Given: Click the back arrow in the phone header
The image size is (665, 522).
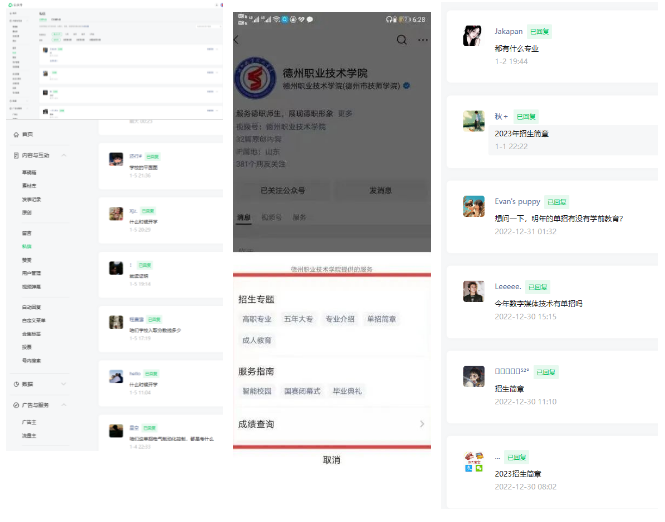Looking at the screenshot, I should click(236, 40).
